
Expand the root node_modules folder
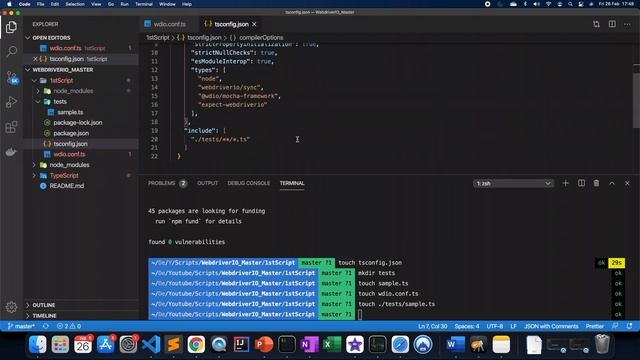[x=69, y=165]
